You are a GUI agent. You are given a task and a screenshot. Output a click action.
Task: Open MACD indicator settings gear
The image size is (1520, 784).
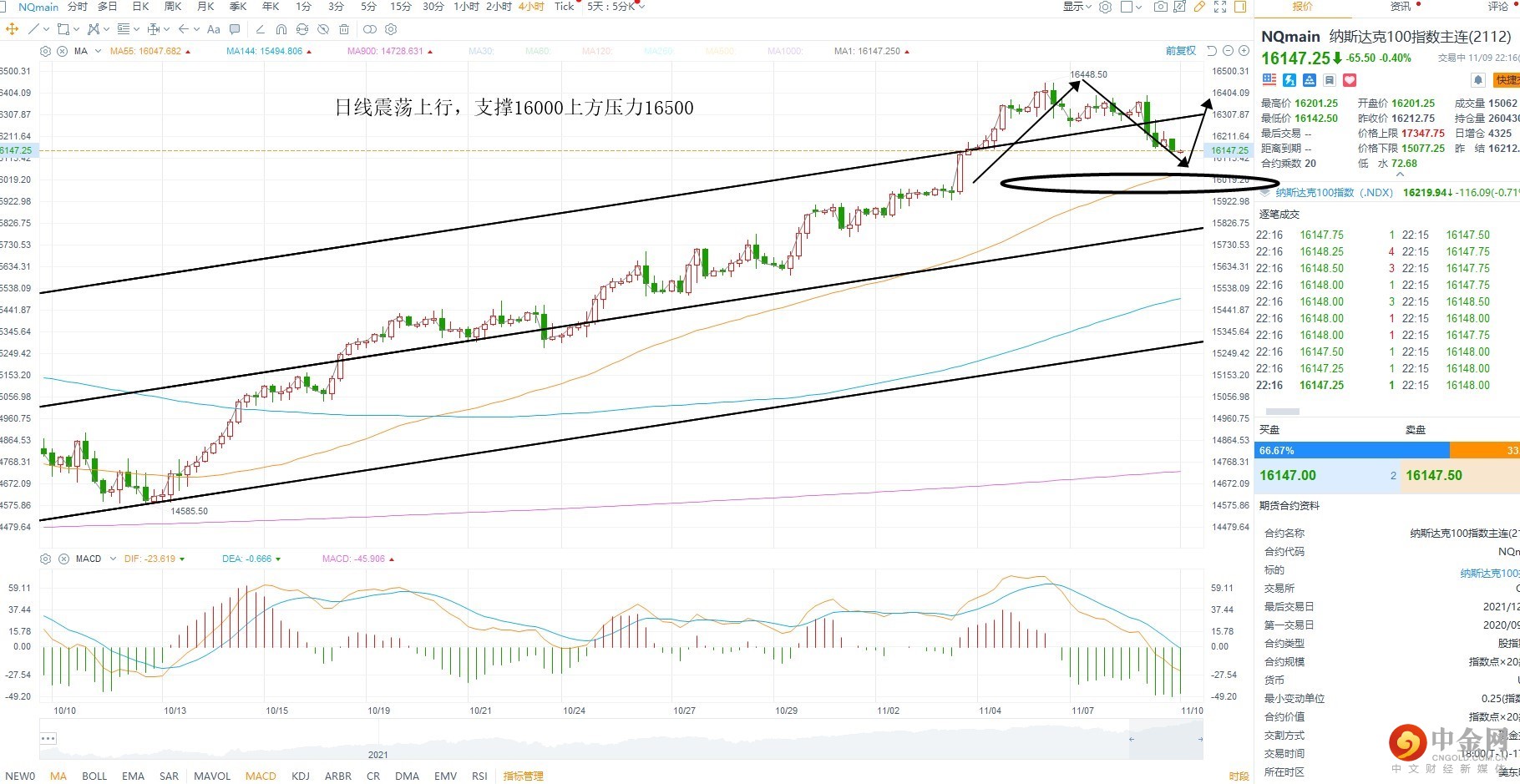point(46,559)
